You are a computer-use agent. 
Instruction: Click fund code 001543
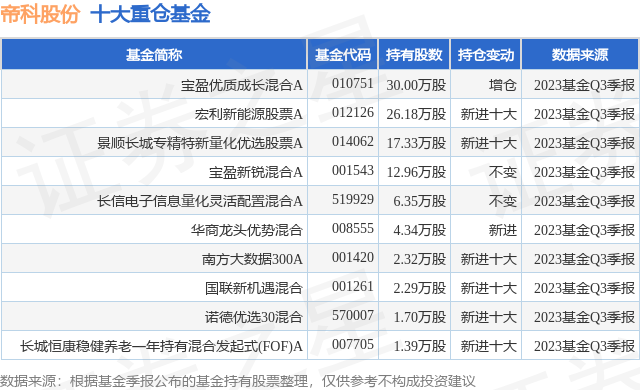tap(353, 170)
